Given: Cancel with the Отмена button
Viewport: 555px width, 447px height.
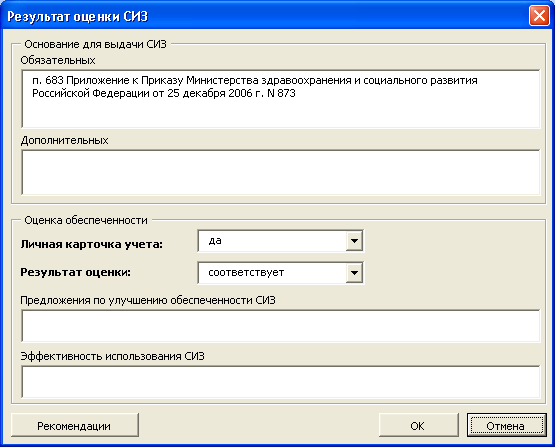Looking at the screenshot, I should (506, 425).
